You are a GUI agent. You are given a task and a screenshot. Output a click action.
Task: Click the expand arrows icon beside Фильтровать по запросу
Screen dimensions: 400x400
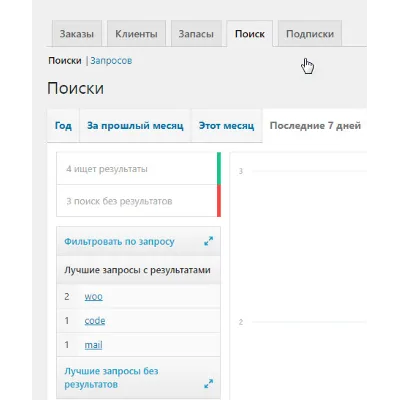click(x=209, y=241)
